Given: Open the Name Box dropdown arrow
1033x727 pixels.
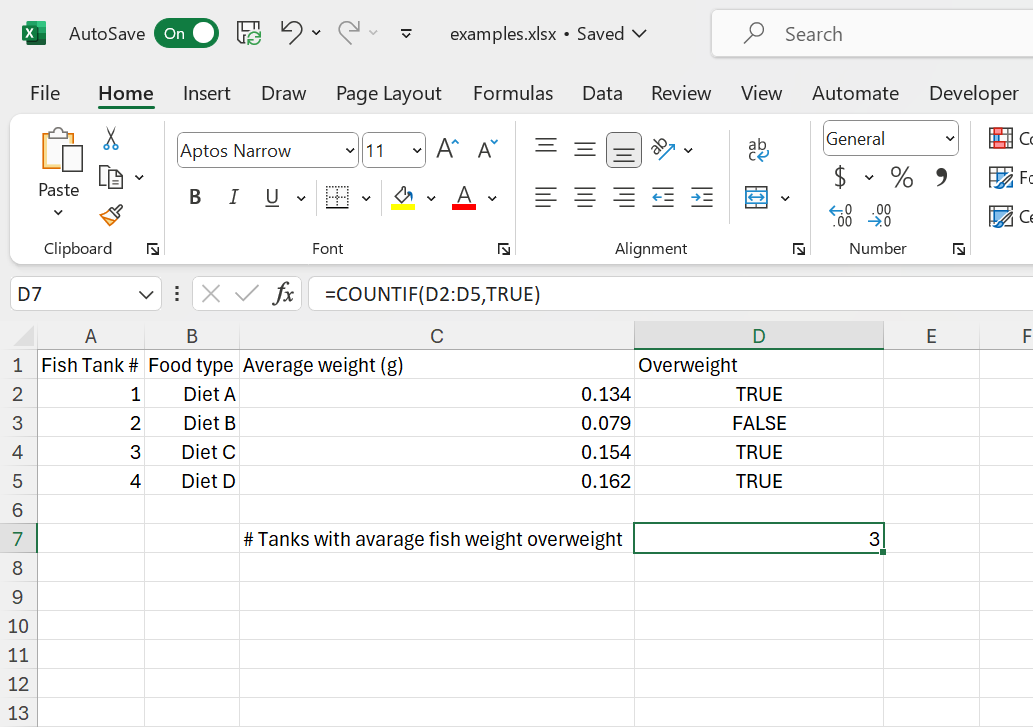Looking at the screenshot, I should tap(145, 294).
